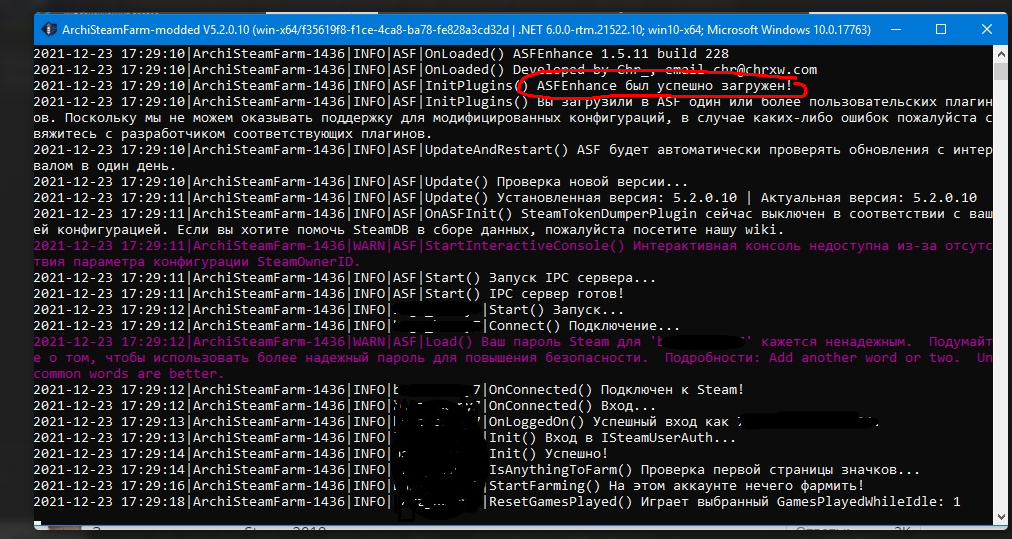
Task: Open the ArchiSteamFarm console window icon menu
Action: point(49,30)
